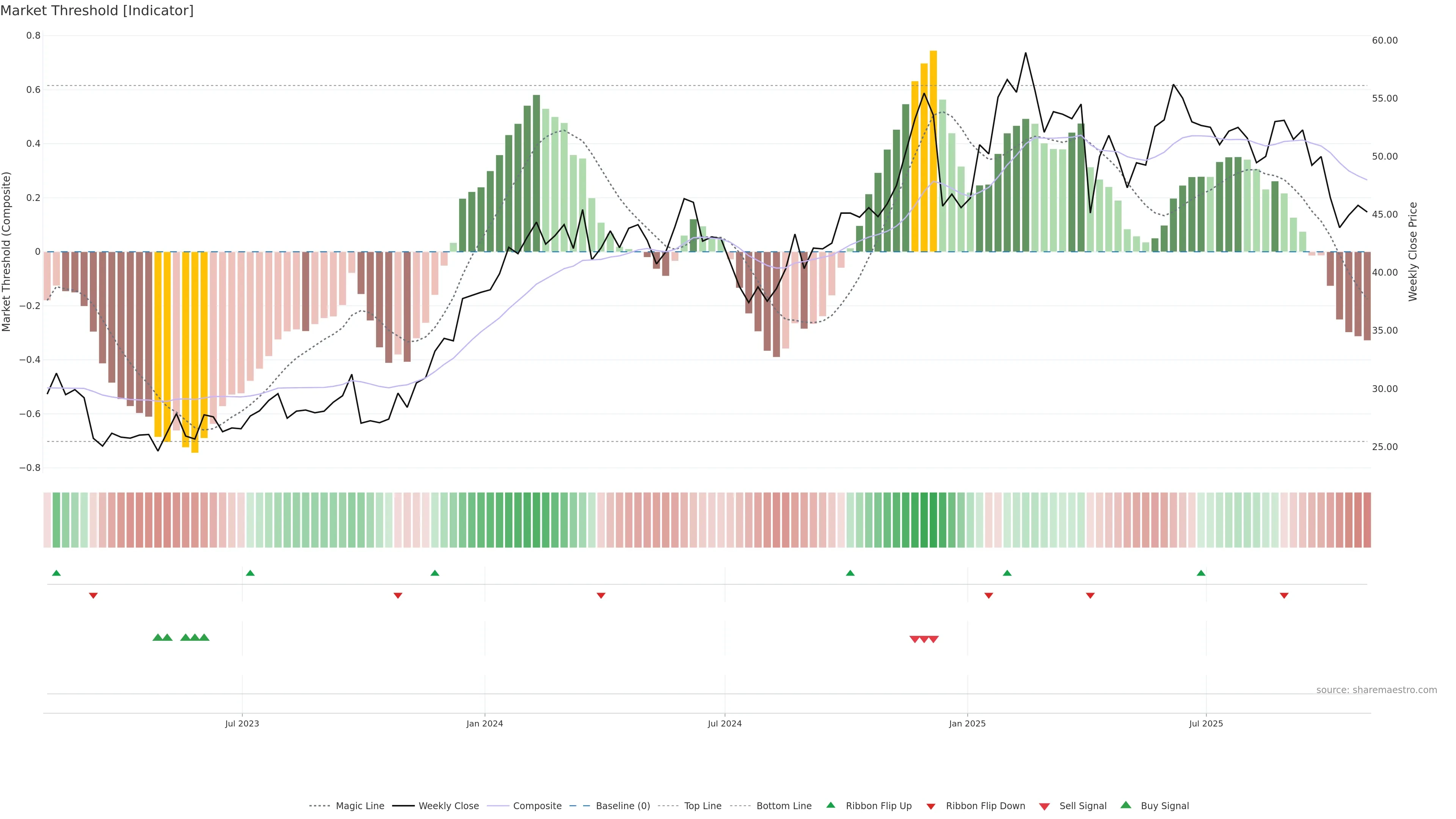This screenshot has width=1456, height=819.
Task: Click the Market Threshold [Indicator] chart title
Action: 97,11
